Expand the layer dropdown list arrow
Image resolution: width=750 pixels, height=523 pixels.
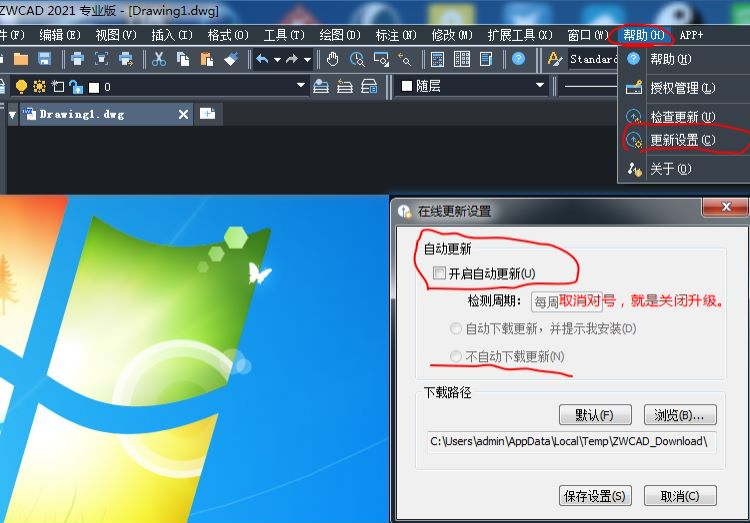point(301,85)
